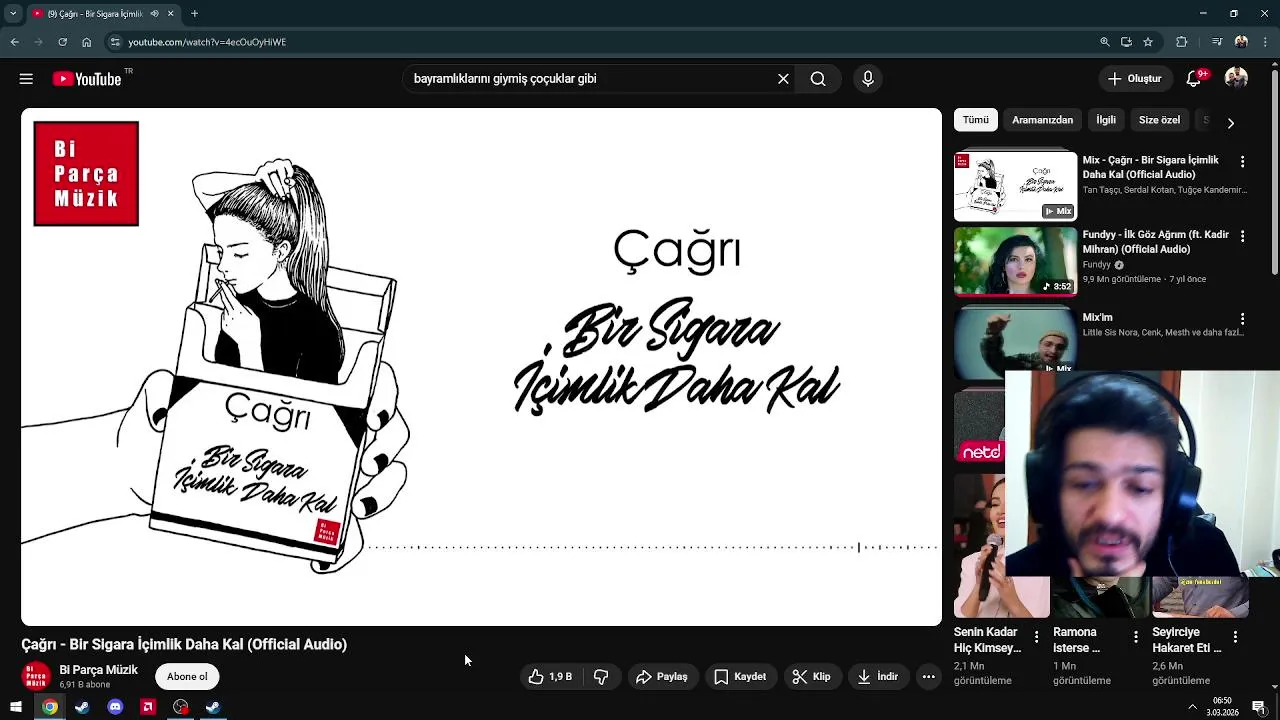1280x720 pixels.
Task: Open Discord from the taskbar
Action: tap(115, 707)
